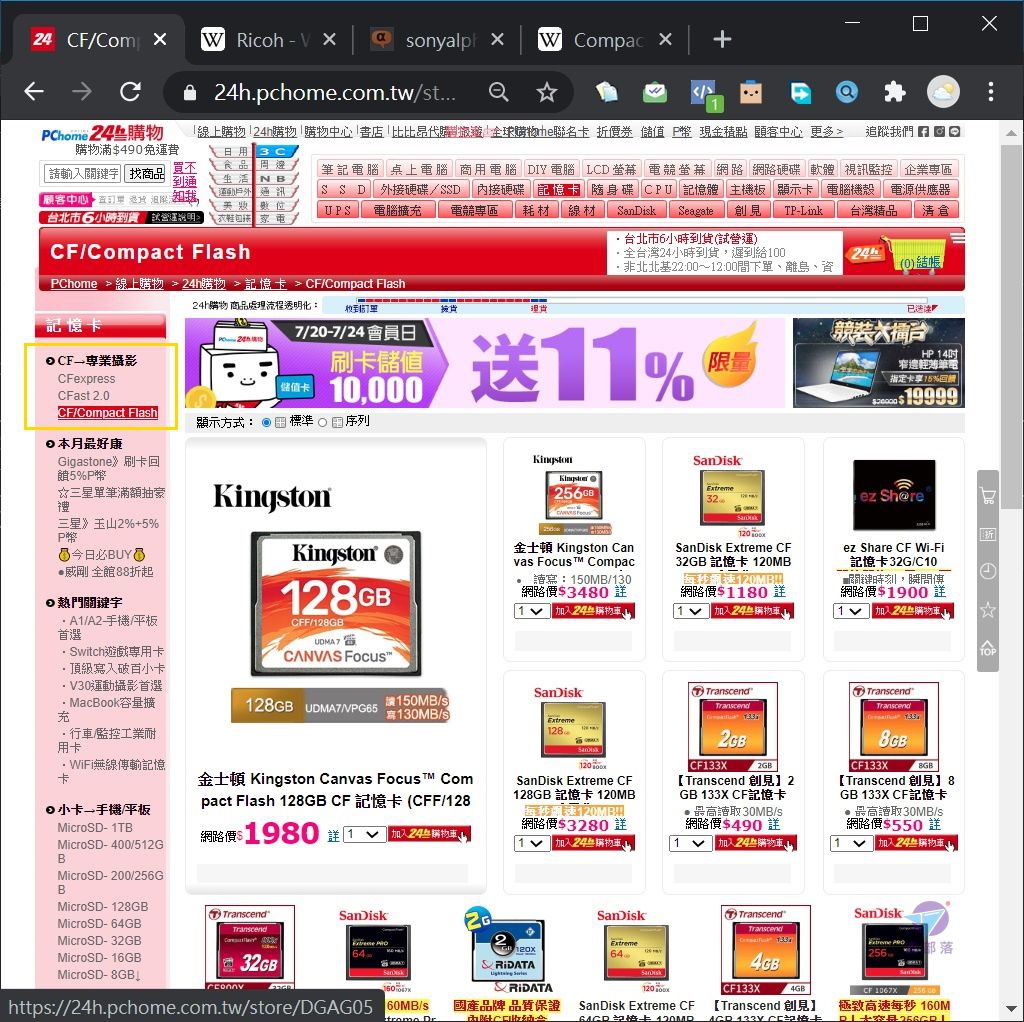Click the CF/Compact Flash sidebar link
Image resolution: width=1024 pixels, height=1022 pixels.
108,413
